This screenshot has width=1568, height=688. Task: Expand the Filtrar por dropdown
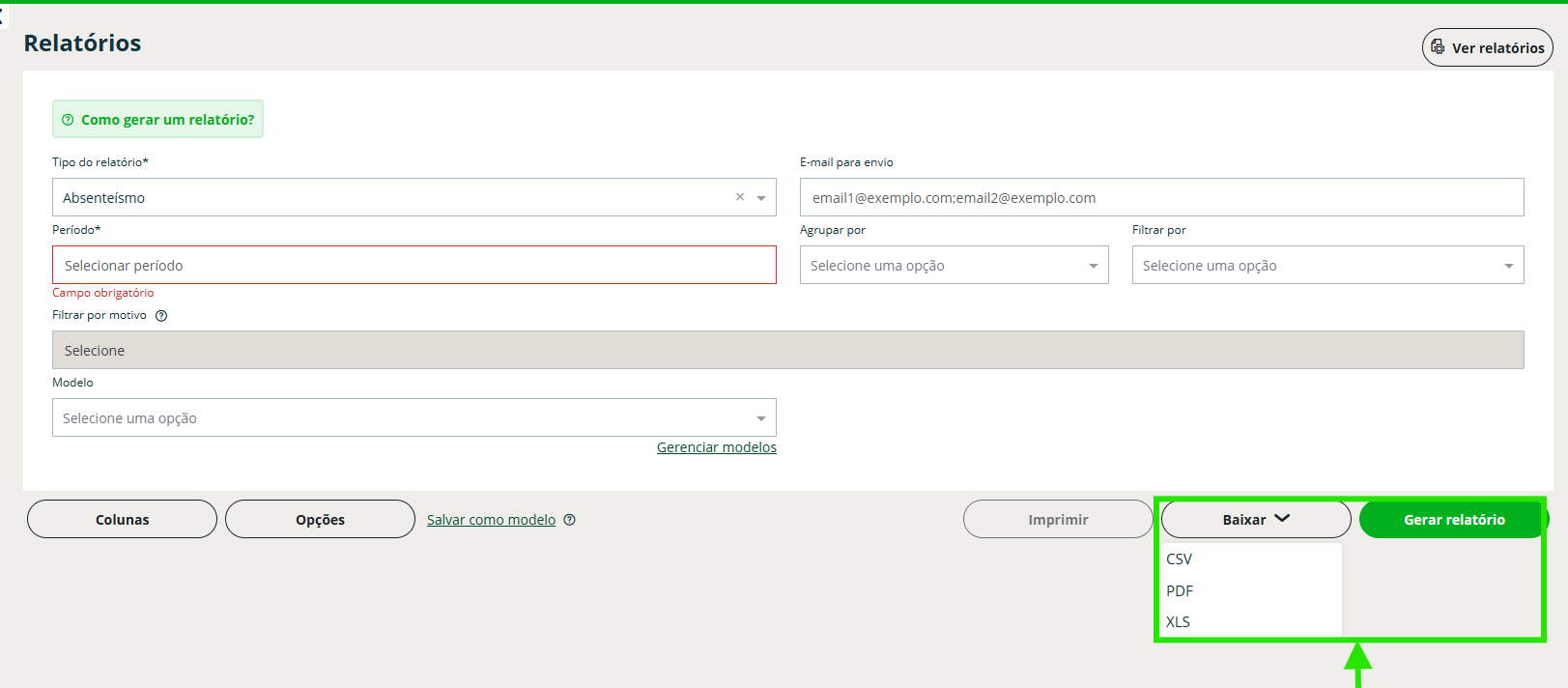(x=1328, y=265)
